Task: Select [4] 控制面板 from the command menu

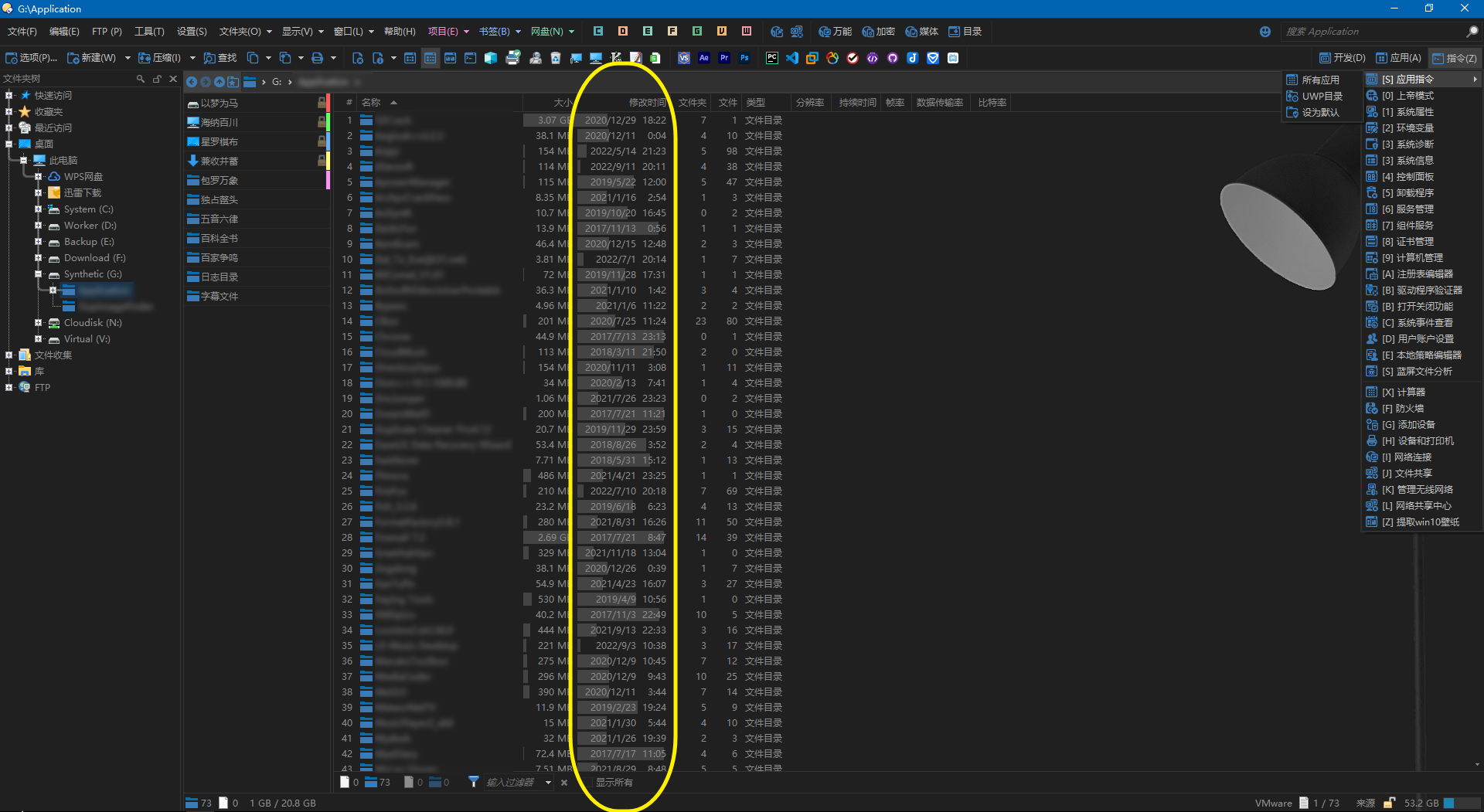Action: [1414, 177]
